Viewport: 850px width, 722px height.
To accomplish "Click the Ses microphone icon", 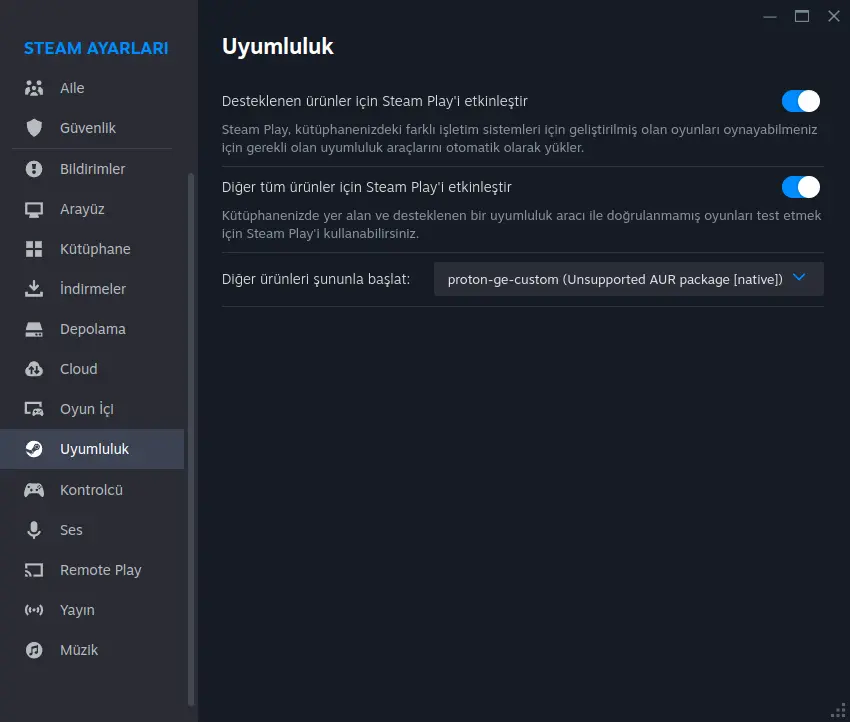I will point(34,530).
